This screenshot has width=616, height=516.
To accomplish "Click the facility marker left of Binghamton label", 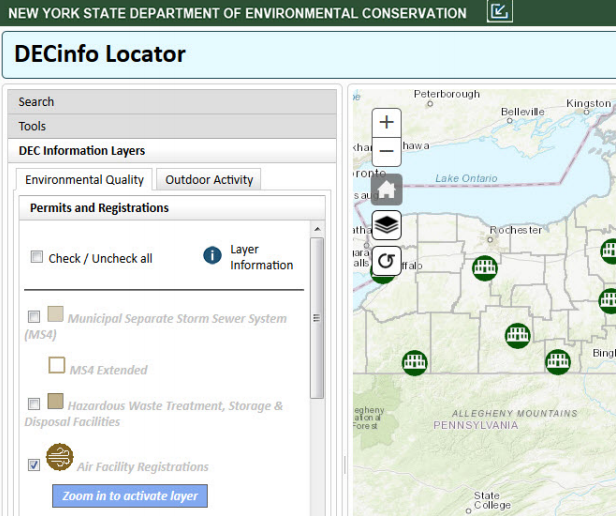I will coord(558,362).
